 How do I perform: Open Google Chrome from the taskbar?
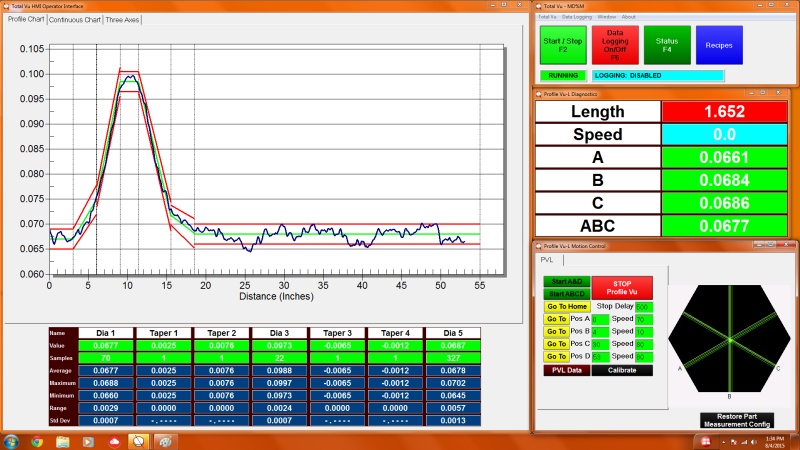tap(37, 441)
